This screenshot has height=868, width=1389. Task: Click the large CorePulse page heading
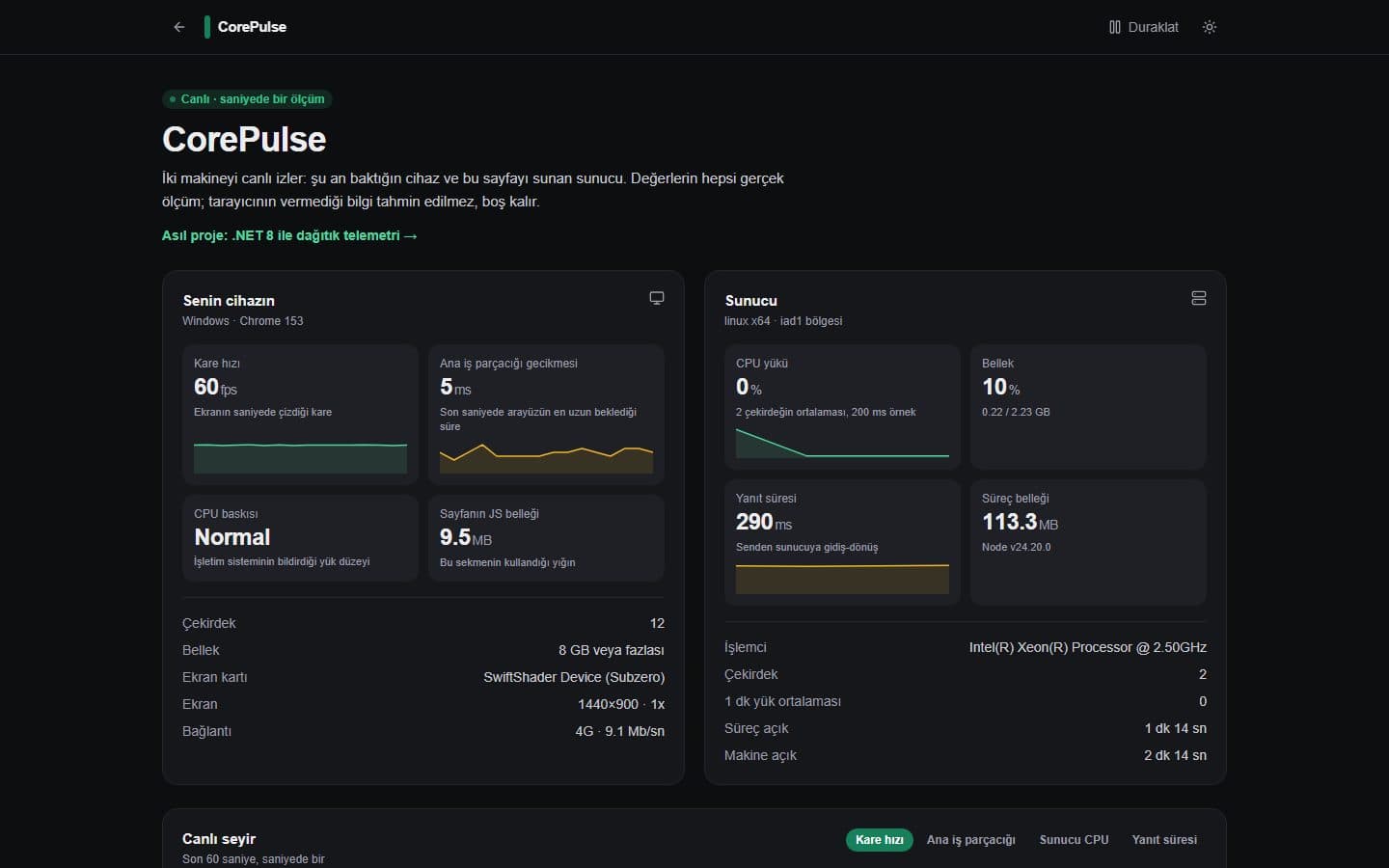tap(244, 139)
